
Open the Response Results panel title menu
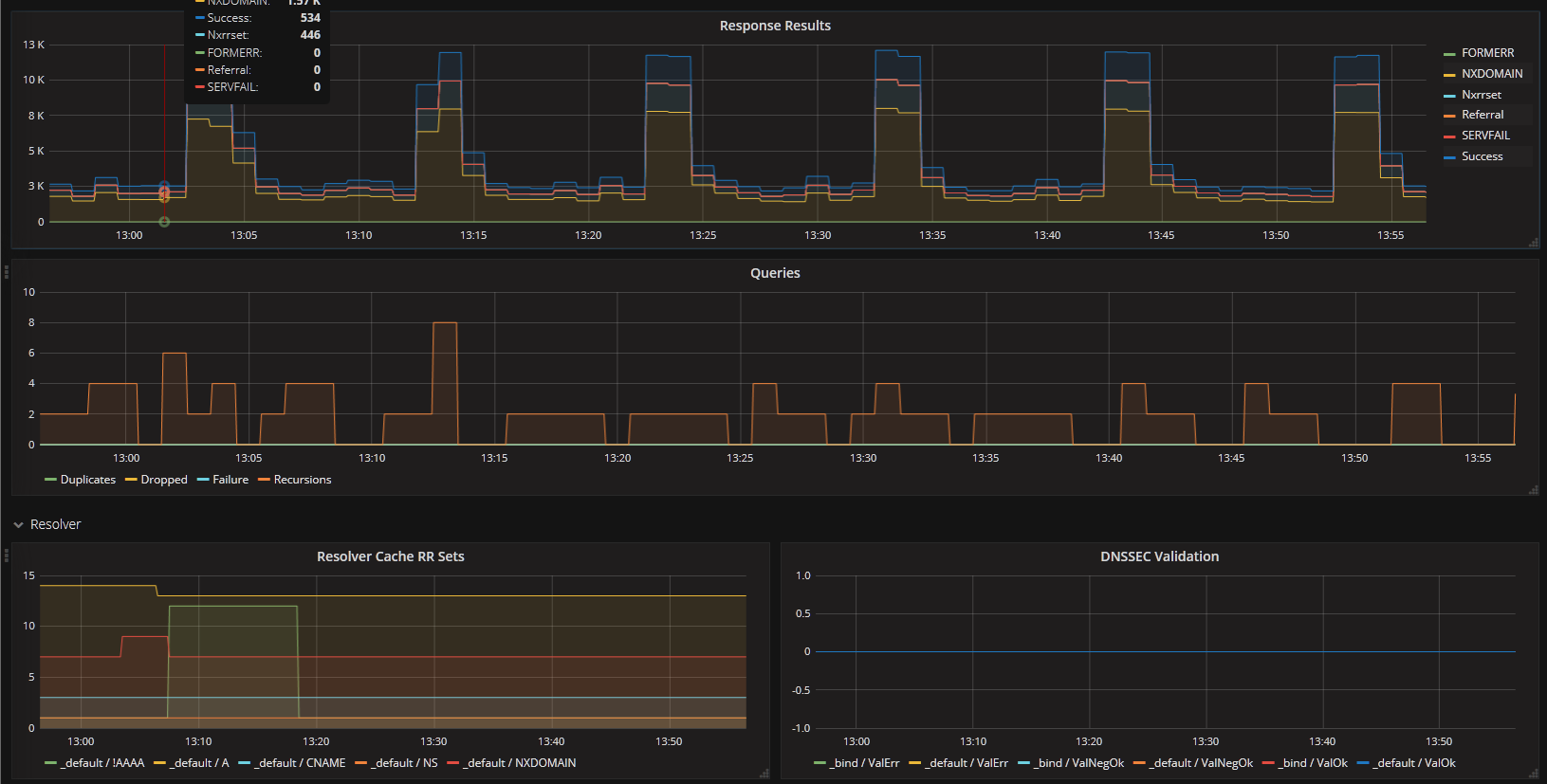(x=775, y=26)
